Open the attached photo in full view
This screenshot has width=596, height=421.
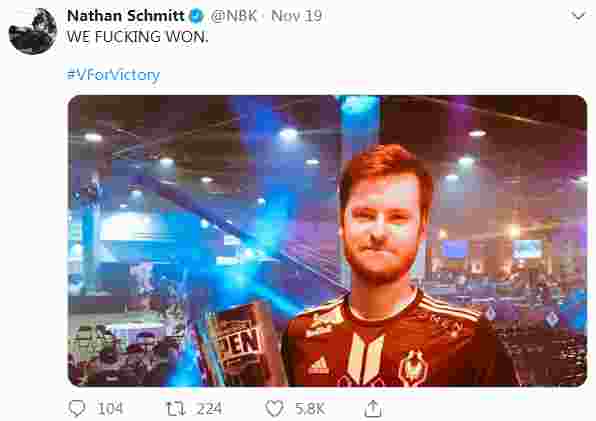click(x=327, y=241)
